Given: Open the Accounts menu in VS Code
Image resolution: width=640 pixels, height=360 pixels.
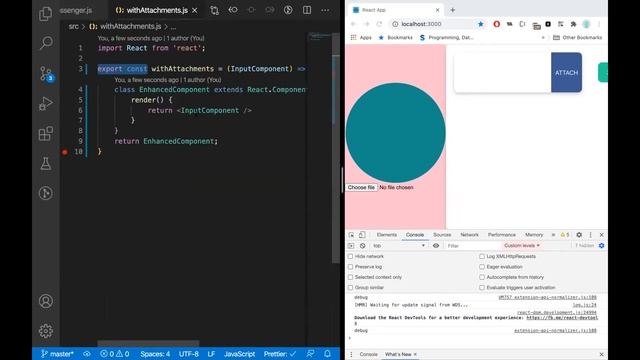Looking at the screenshot, I should tap(46, 301).
